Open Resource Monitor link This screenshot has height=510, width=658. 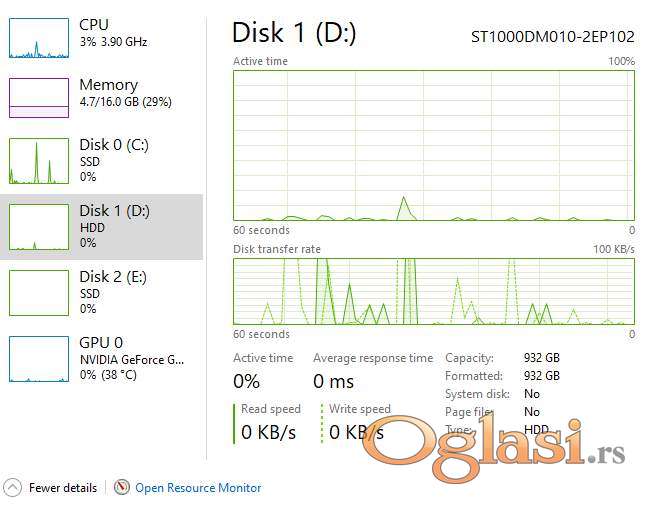pyautogui.click(x=198, y=488)
